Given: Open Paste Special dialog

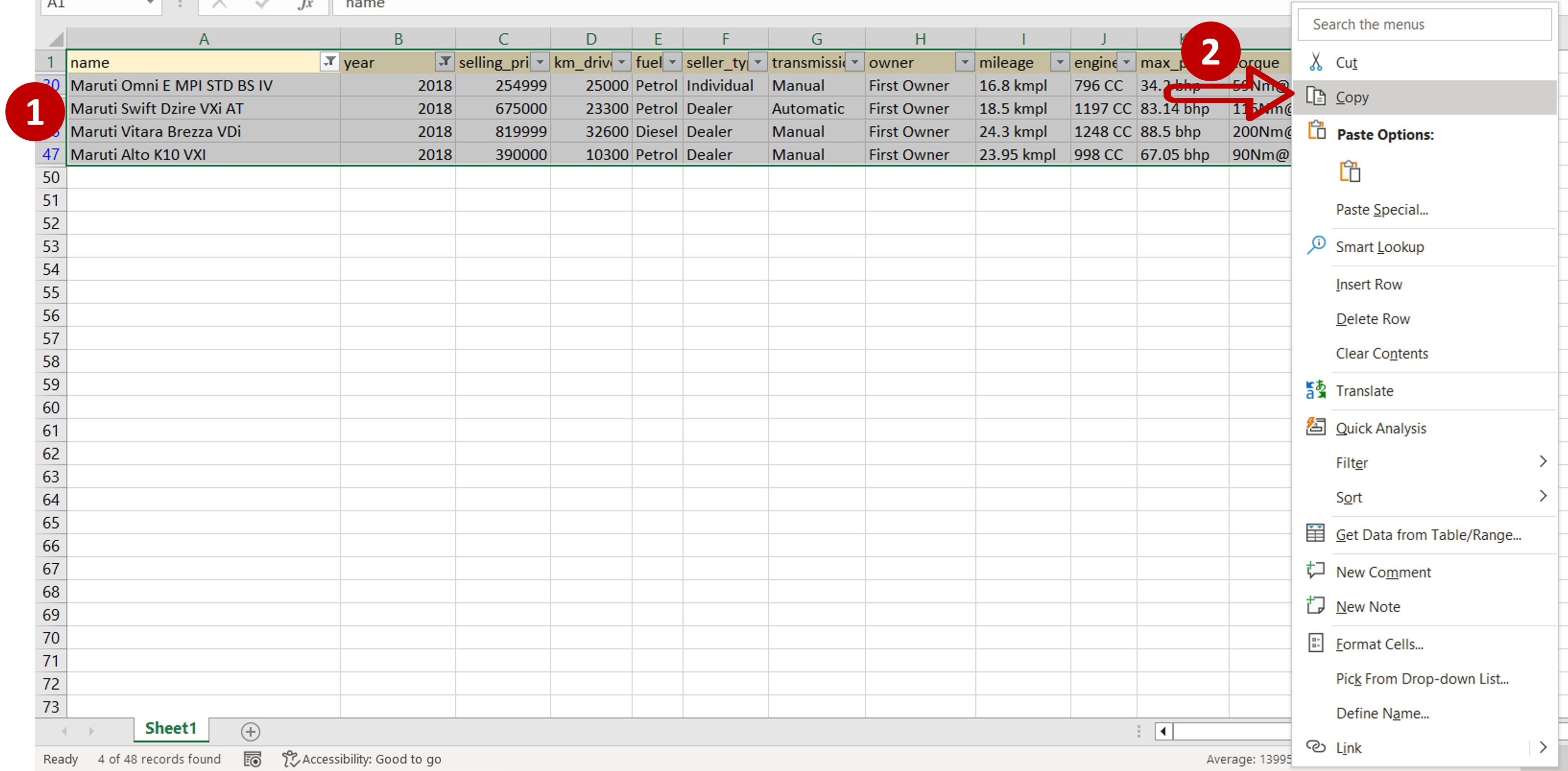Looking at the screenshot, I should point(1381,210).
